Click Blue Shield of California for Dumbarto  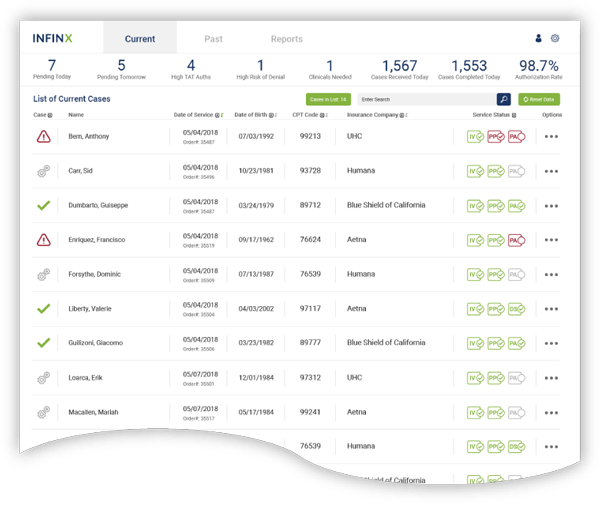click(386, 205)
